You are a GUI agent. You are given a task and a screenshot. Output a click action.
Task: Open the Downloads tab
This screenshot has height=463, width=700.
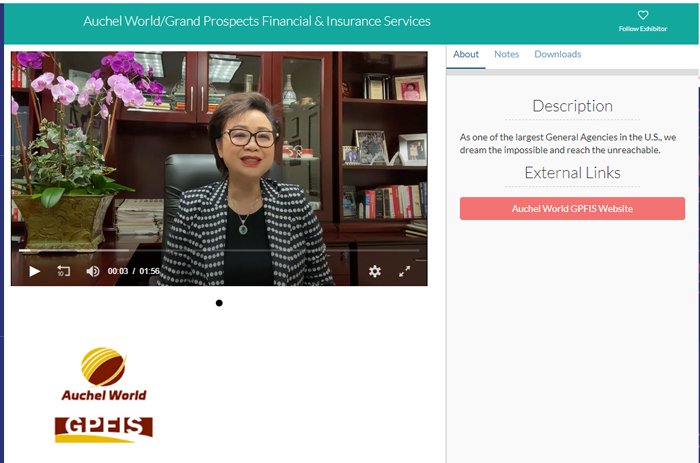tap(558, 54)
